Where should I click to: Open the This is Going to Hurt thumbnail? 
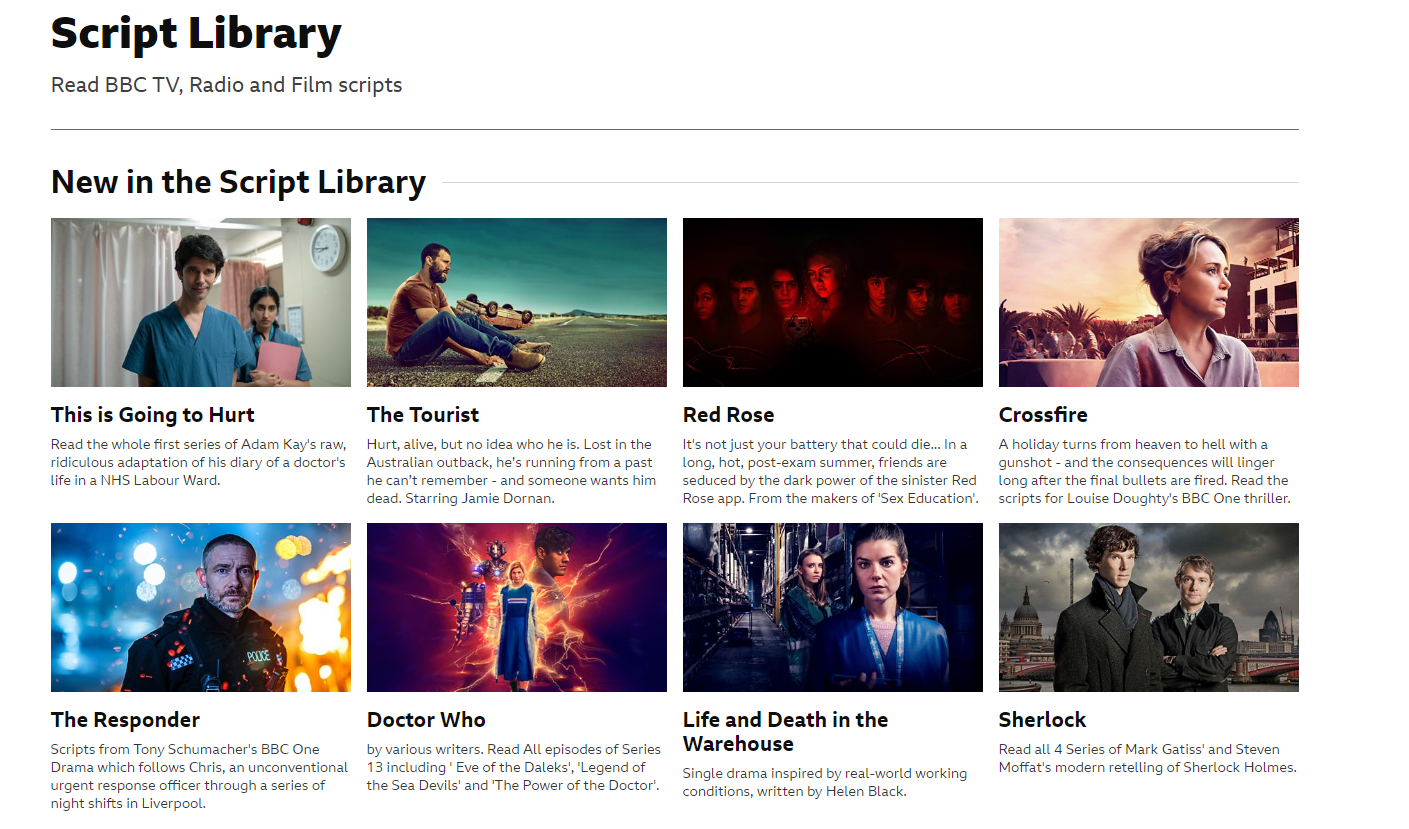pyautogui.click(x=201, y=302)
